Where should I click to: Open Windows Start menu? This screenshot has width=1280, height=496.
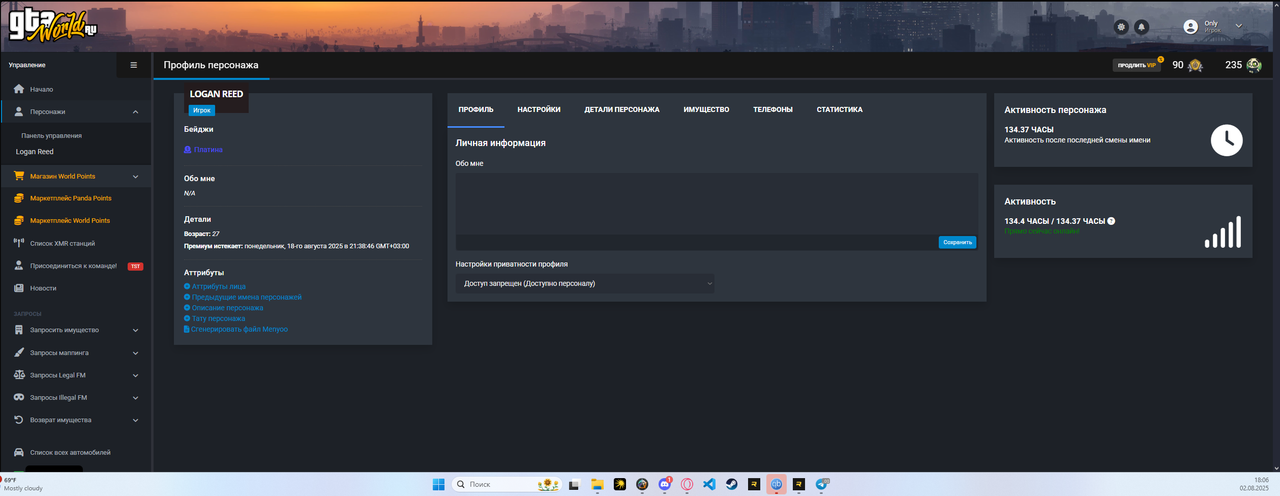(438, 484)
